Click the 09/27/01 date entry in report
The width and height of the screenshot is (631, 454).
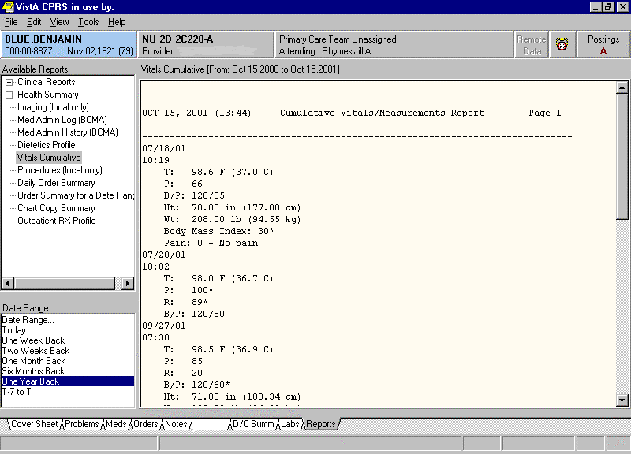tap(164, 326)
